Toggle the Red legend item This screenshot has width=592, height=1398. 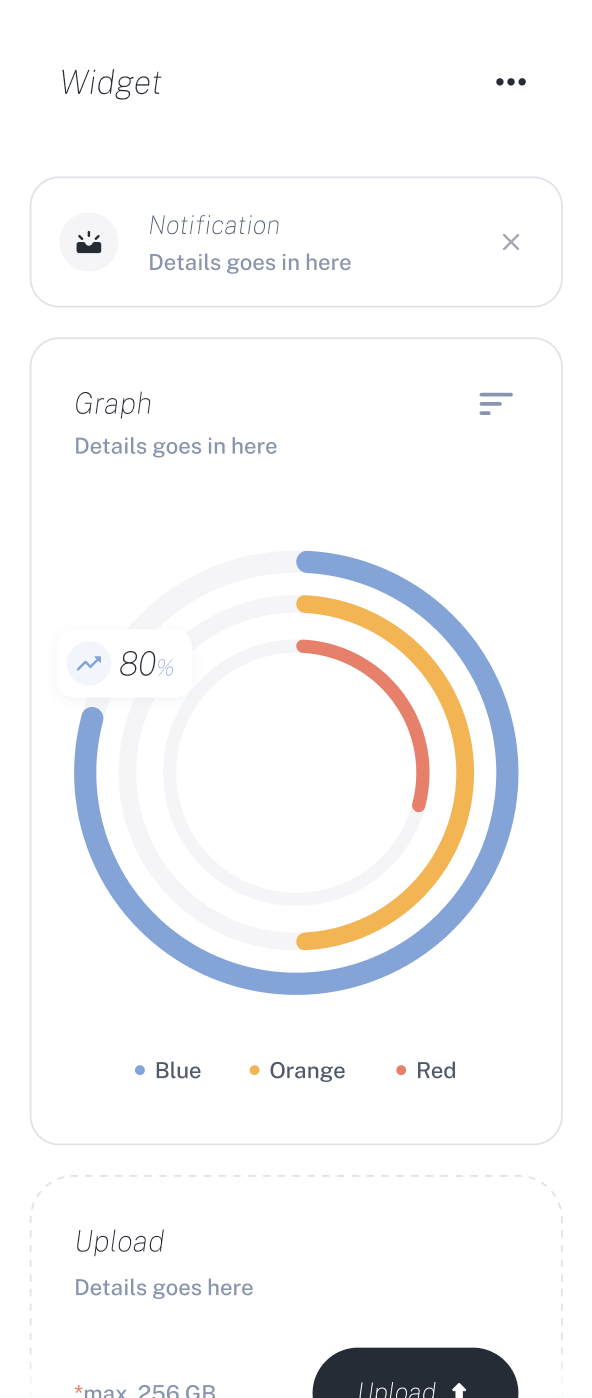[426, 1070]
